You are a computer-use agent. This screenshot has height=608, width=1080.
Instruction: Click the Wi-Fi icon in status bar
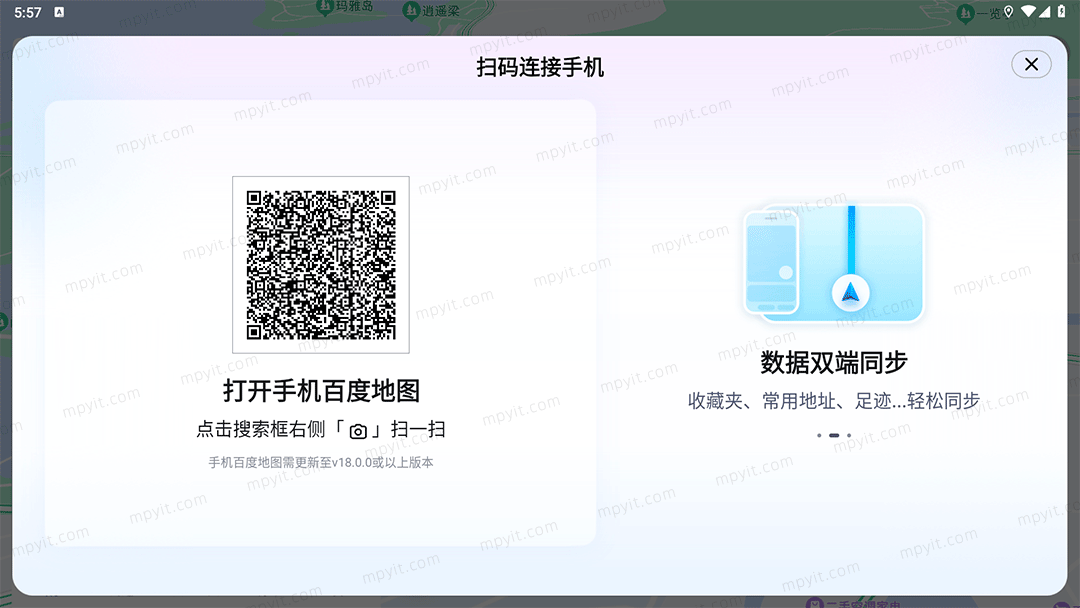pos(1028,12)
